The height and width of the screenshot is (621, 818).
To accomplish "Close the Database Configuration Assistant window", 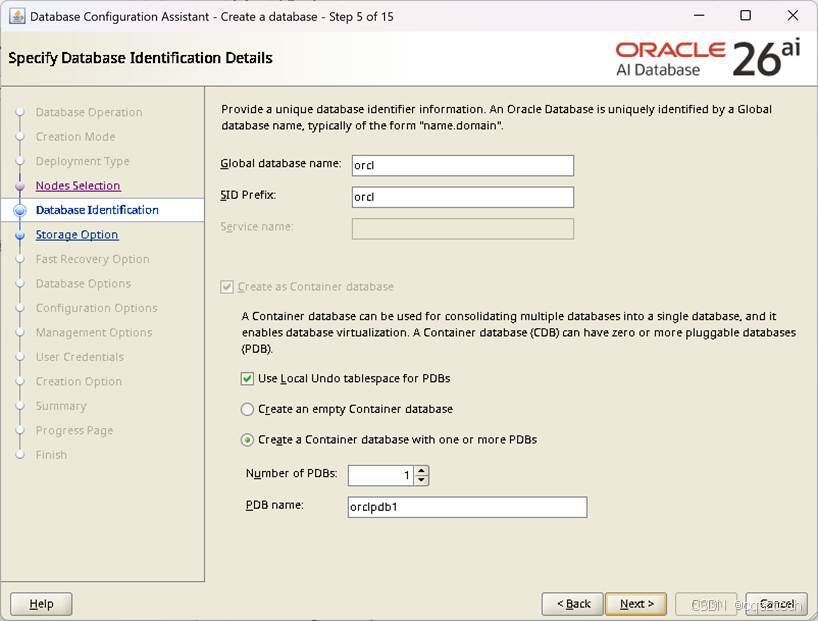I will click(x=793, y=16).
